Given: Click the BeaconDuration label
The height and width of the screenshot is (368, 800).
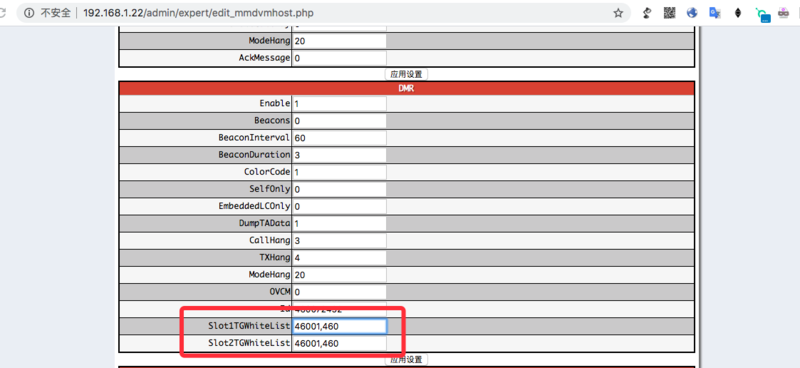Looking at the screenshot, I should (254, 155).
